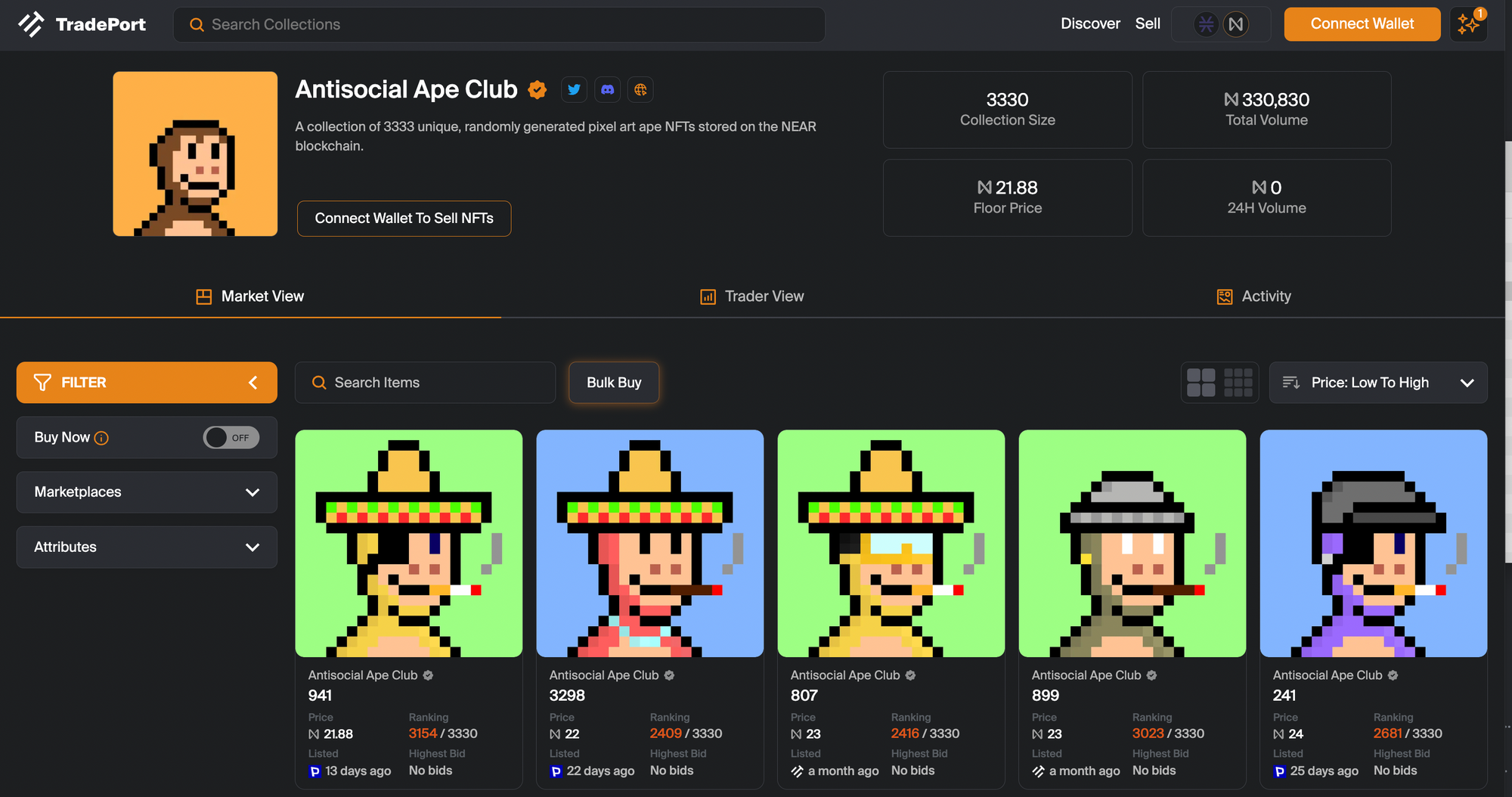The width and height of the screenshot is (1512, 797).
Task: Click the magnifier icon in Search Items
Action: 319,383
